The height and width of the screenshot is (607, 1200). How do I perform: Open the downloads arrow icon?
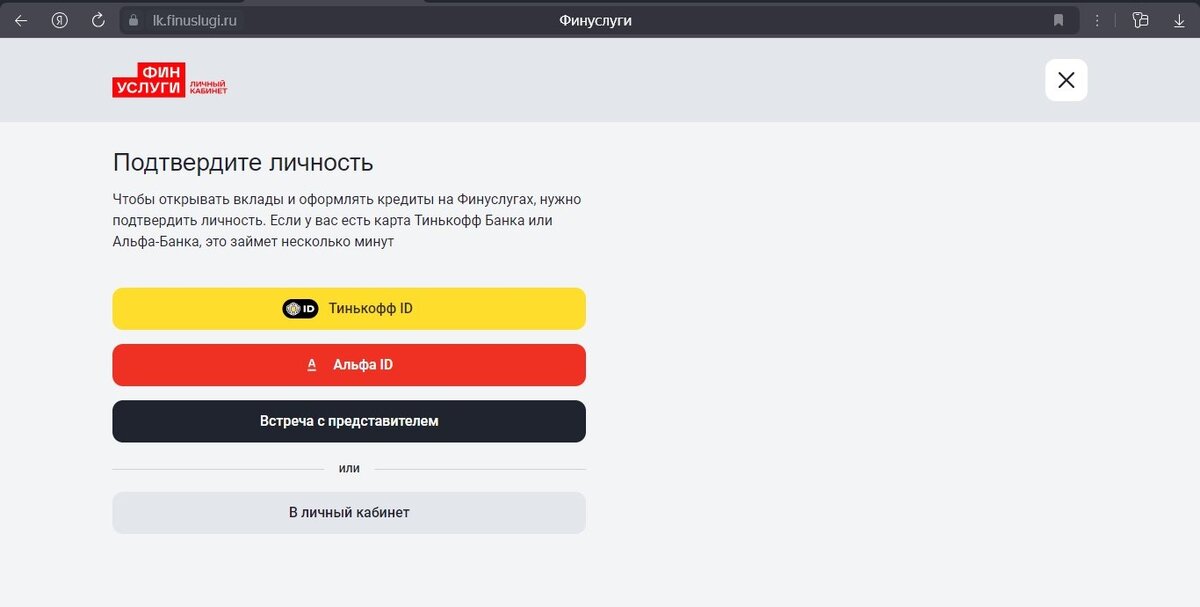pos(1179,20)
